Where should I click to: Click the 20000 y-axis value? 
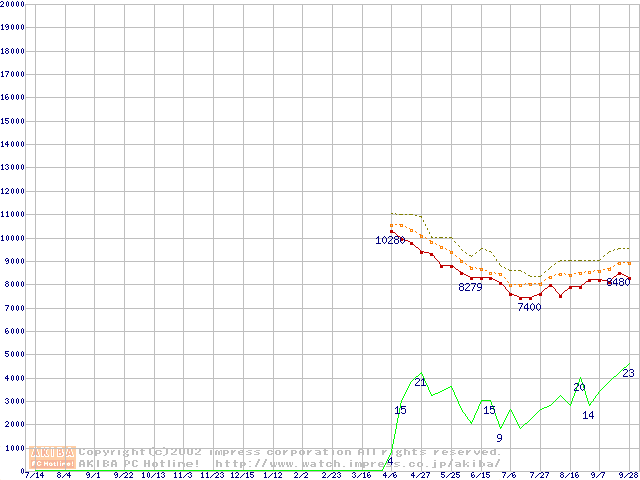13,4
